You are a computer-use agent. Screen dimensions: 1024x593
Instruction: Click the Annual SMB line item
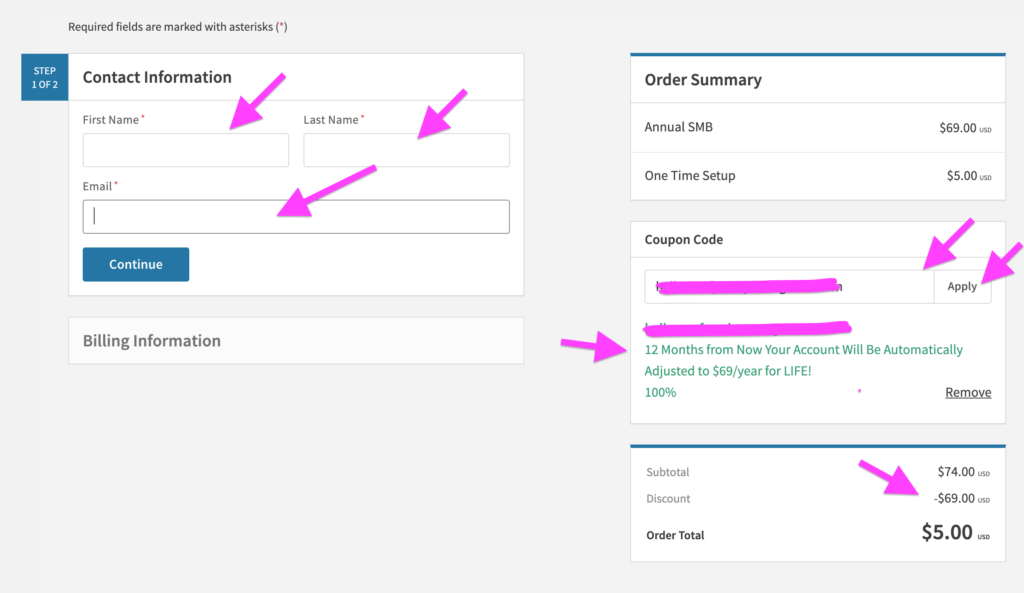(x=818, y=127)
